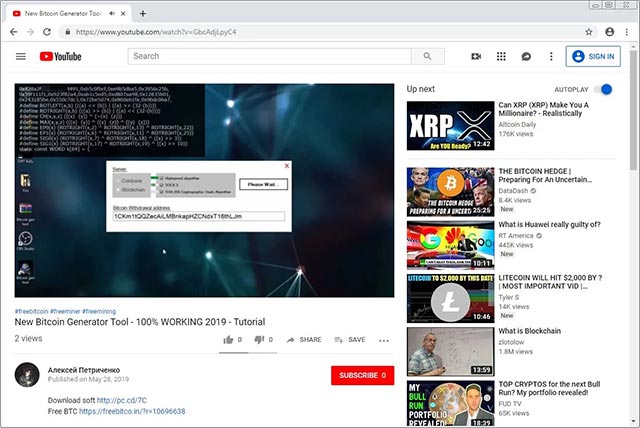Open more actions ellipsis under video

point(384,340)
